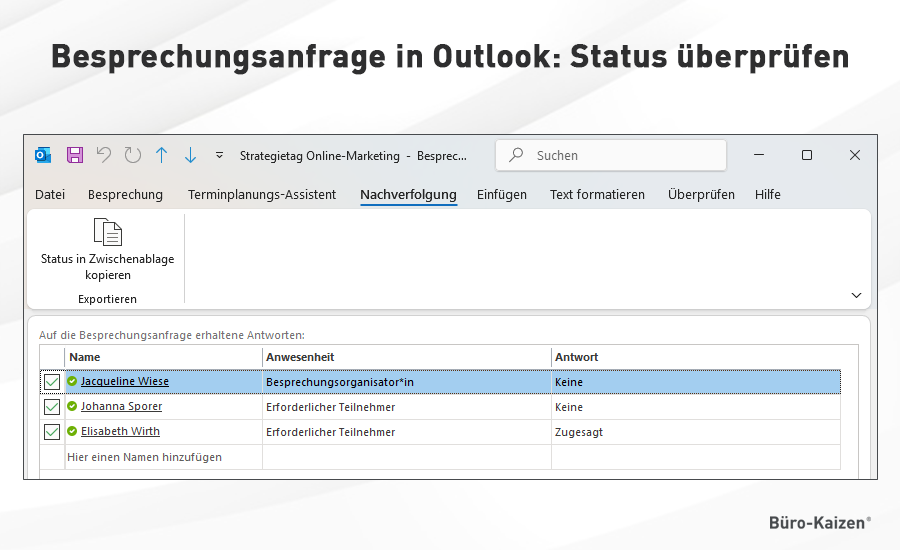900x550 pixels.
Task: Maximize the Outlook meeting window
Action: pyautogui.click(x=806, y=155)
